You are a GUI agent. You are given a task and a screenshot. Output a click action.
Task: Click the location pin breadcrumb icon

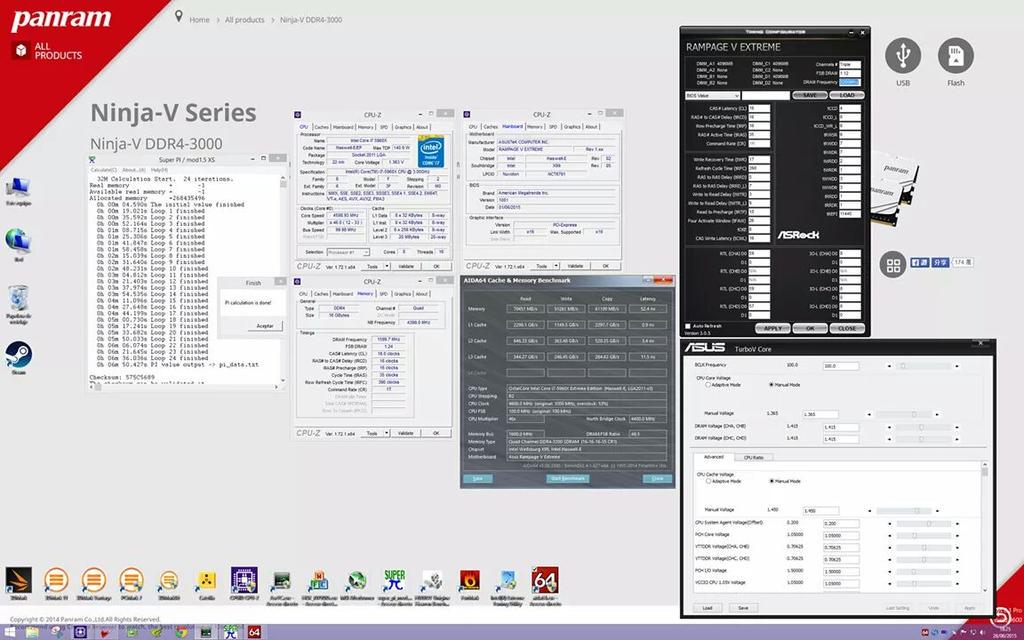[178, 16]
